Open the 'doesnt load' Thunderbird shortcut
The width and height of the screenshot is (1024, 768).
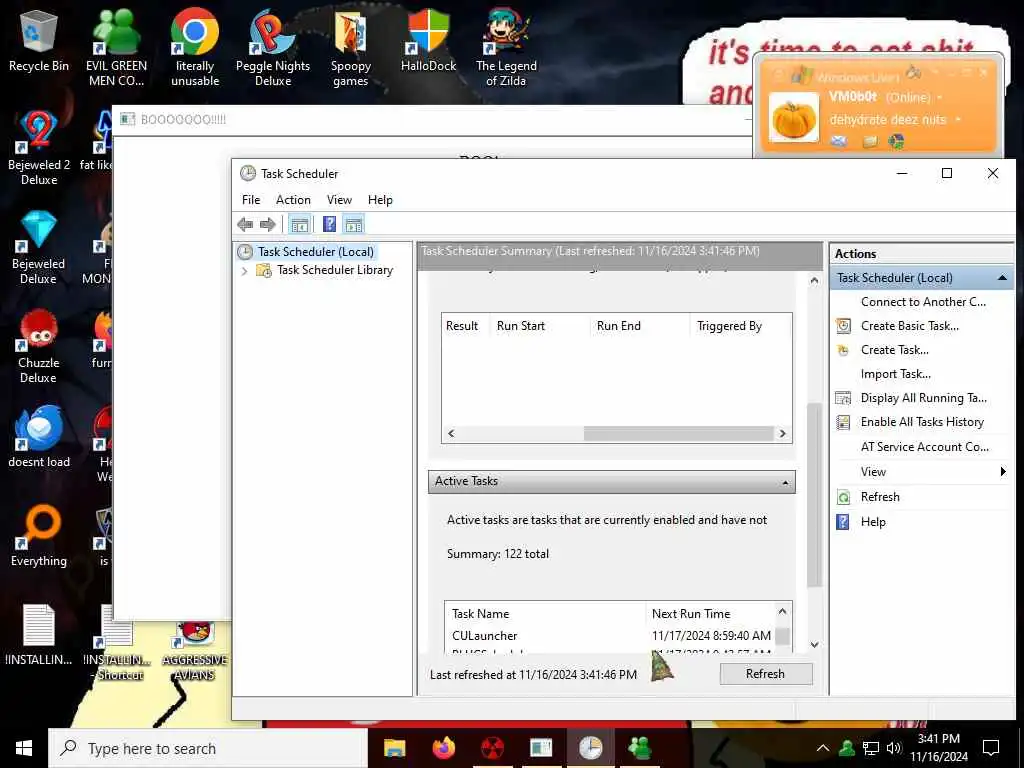39,437
